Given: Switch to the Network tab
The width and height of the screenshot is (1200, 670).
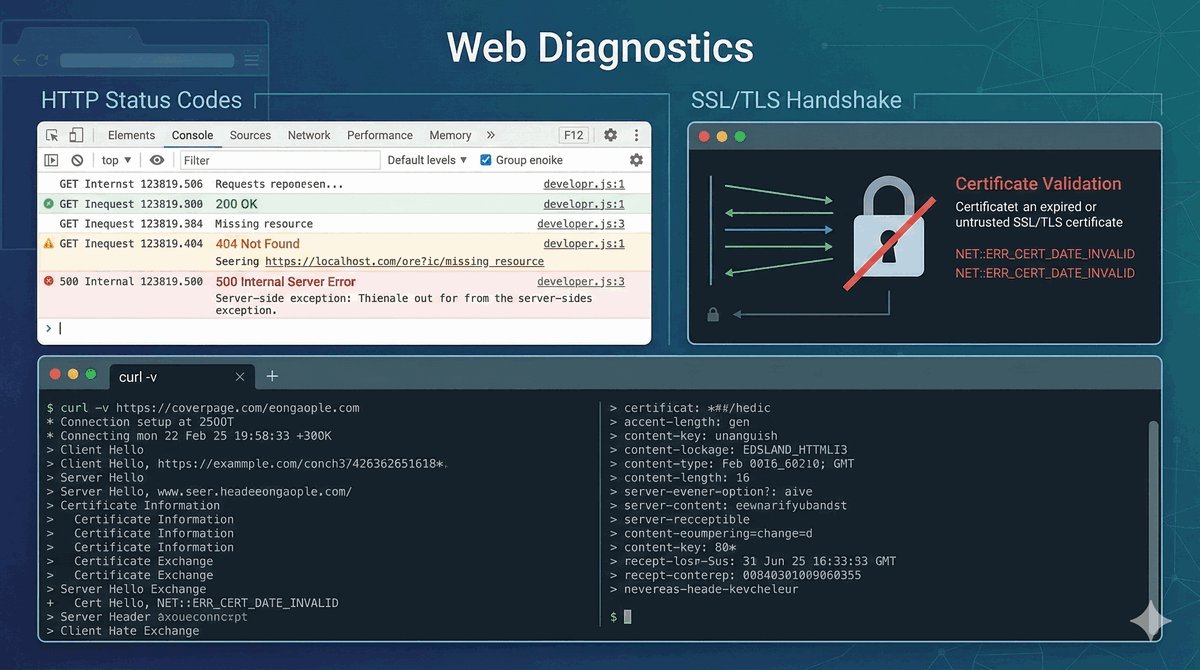Looking at the screenshot, I should tap(309, 135).
